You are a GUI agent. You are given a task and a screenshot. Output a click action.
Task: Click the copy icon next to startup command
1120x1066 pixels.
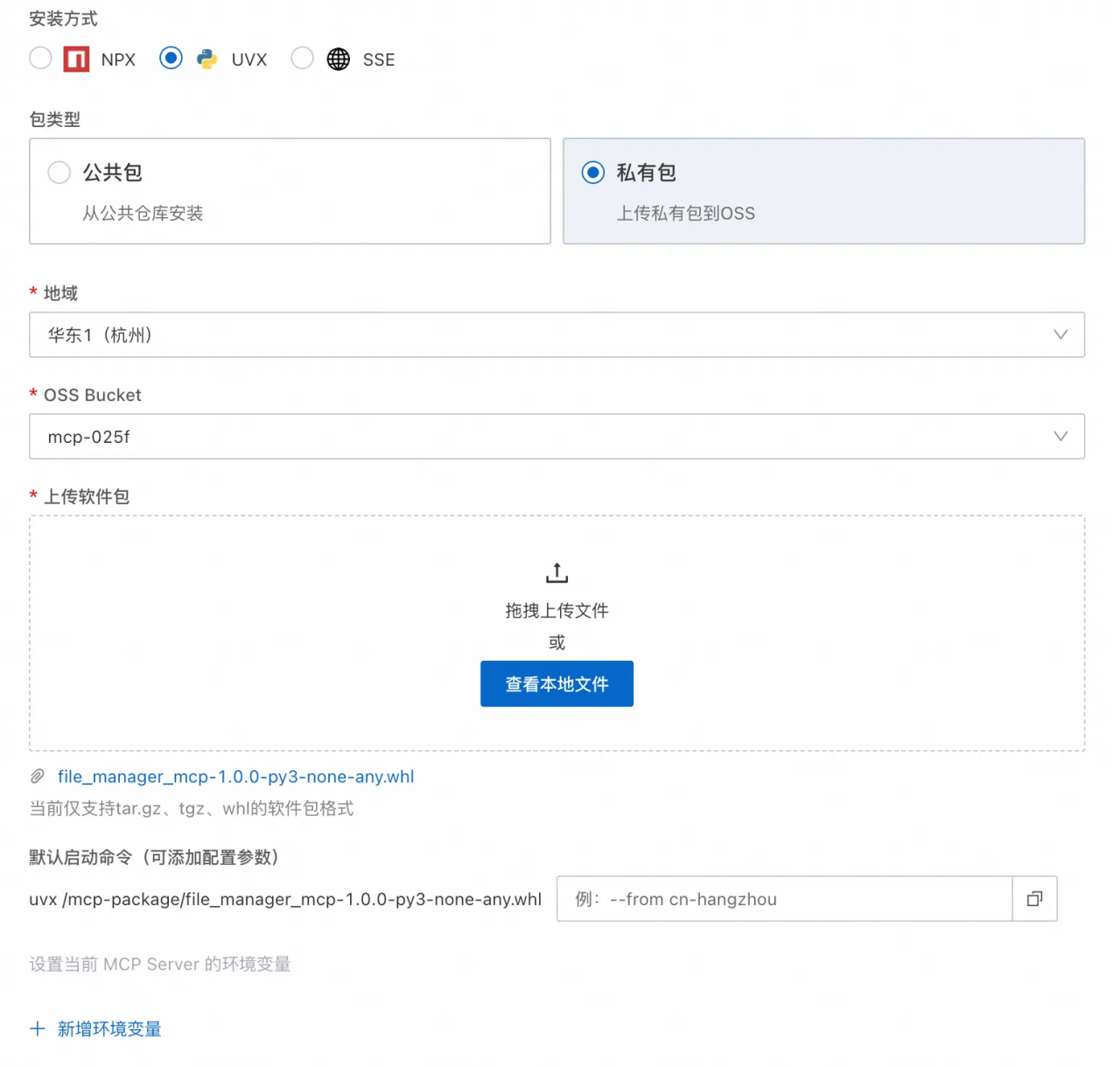[1034, 899]
